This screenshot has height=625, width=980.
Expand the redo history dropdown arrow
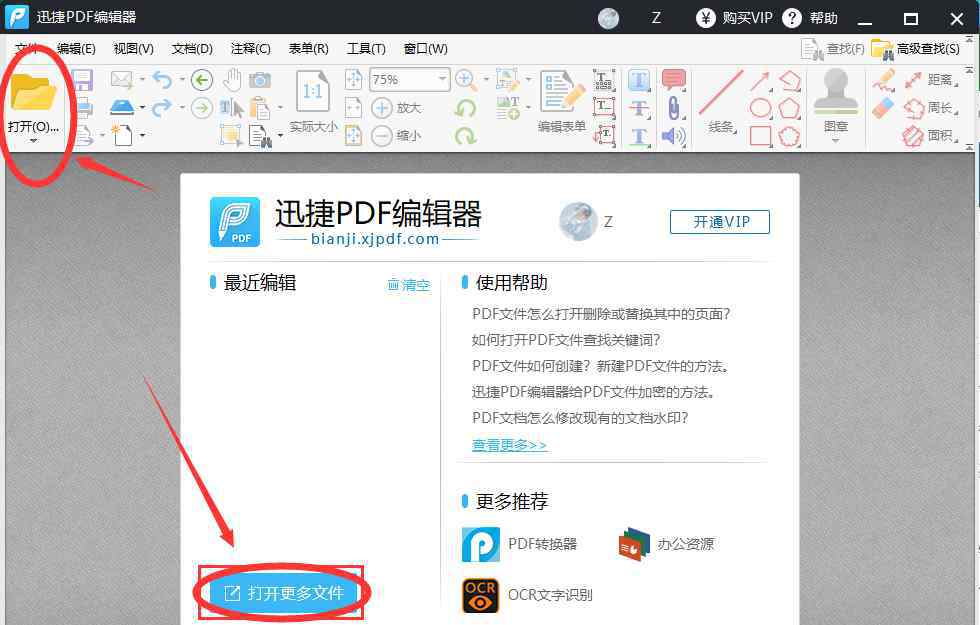pyautogui.click(x=182, y=108)
